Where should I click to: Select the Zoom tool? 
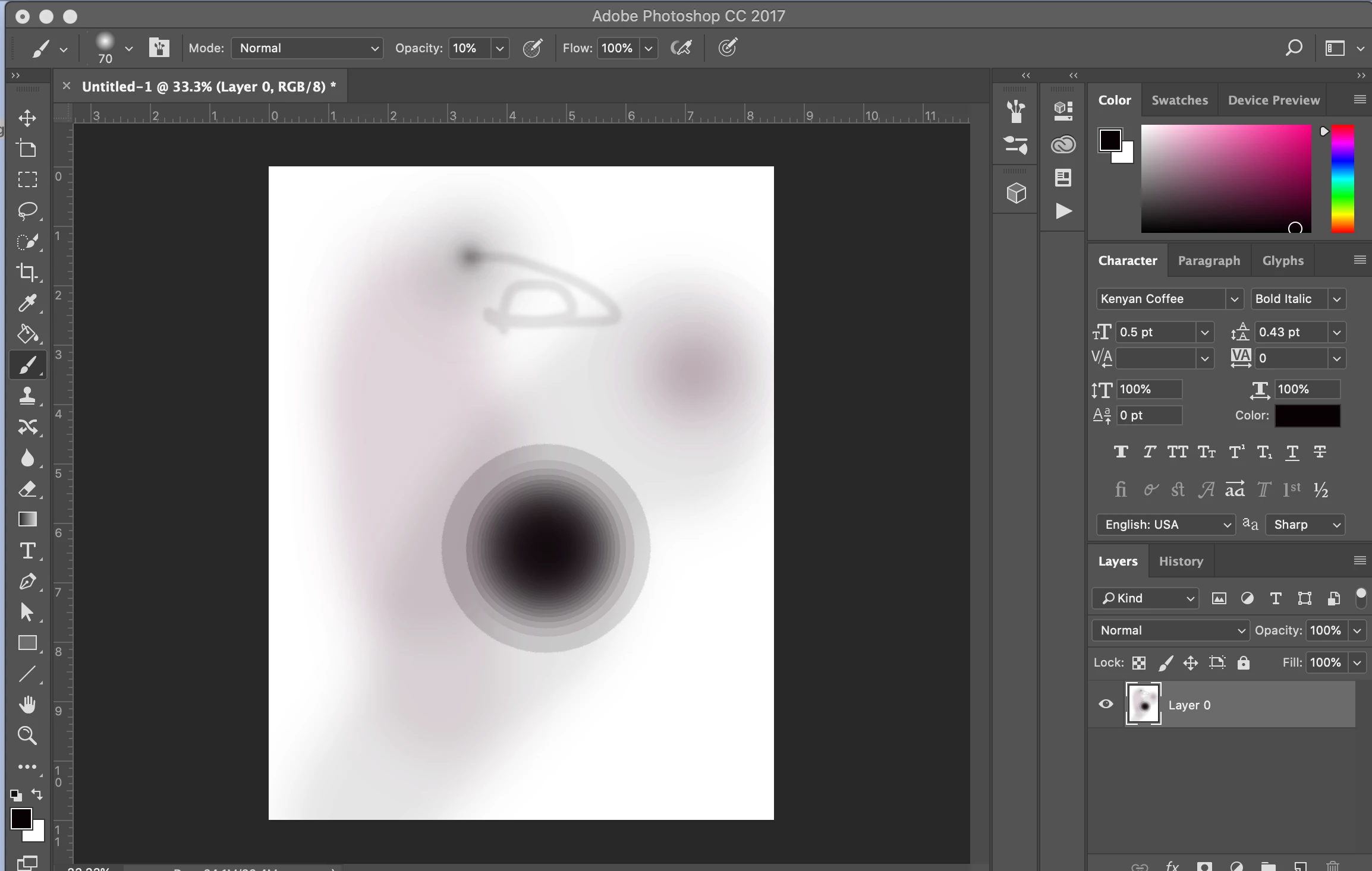pyautogui.click(x=27, y=736)
